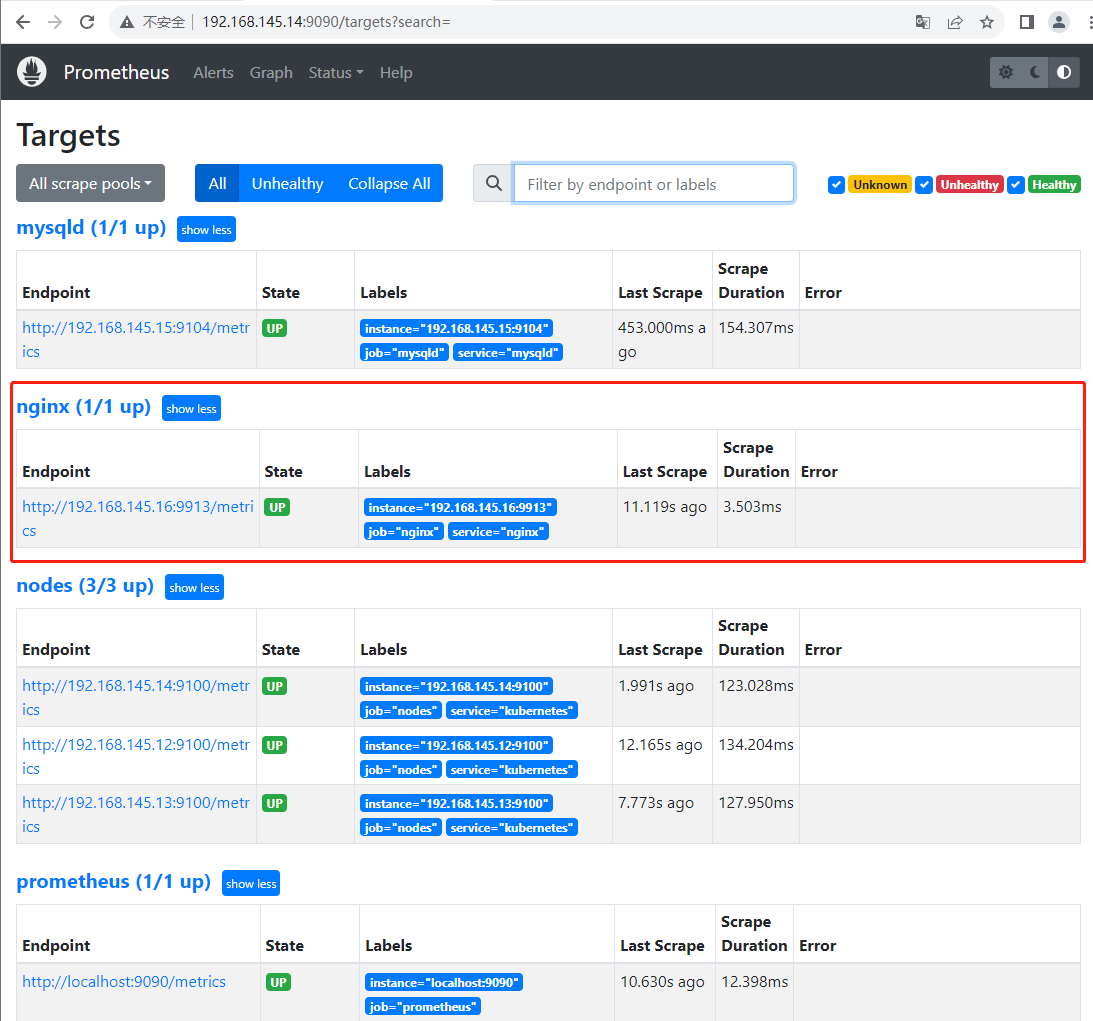Click the instance="192.168.145.15:9104" label

(457, 328)
